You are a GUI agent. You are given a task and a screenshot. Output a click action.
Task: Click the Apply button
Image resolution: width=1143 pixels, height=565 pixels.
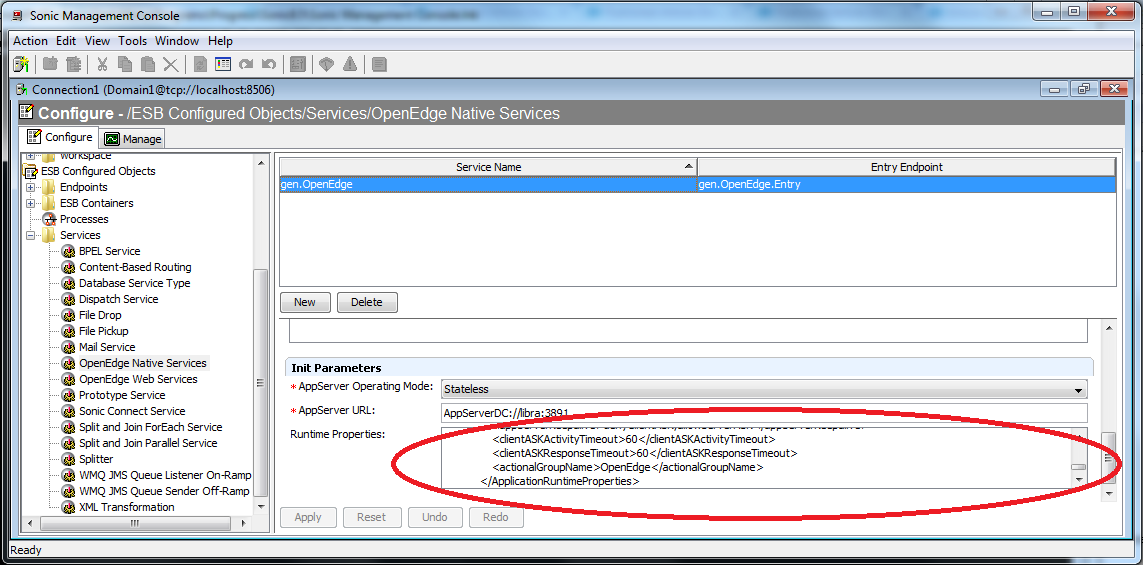[308, 517]
